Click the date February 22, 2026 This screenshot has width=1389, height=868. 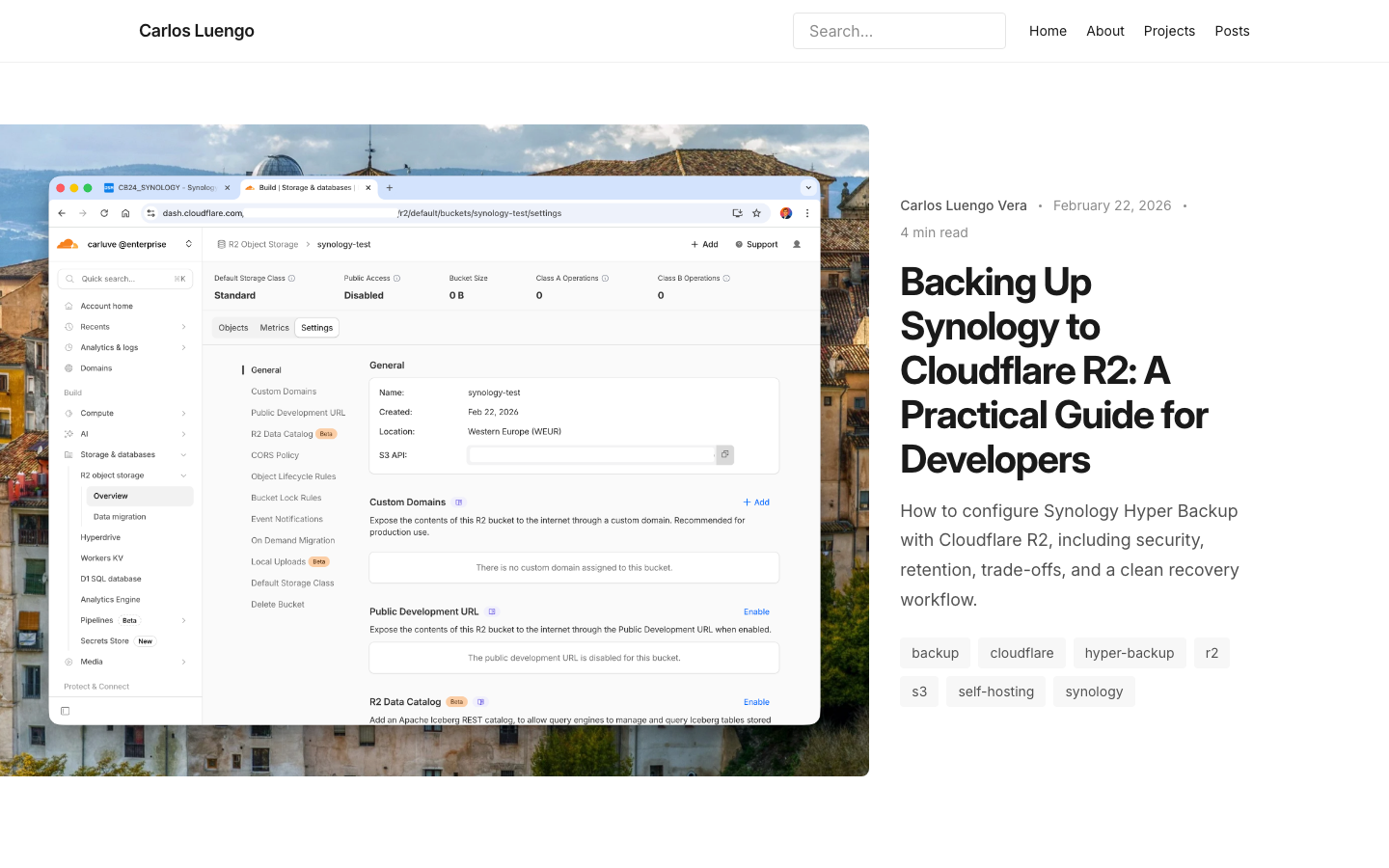tap(1112, 205)
